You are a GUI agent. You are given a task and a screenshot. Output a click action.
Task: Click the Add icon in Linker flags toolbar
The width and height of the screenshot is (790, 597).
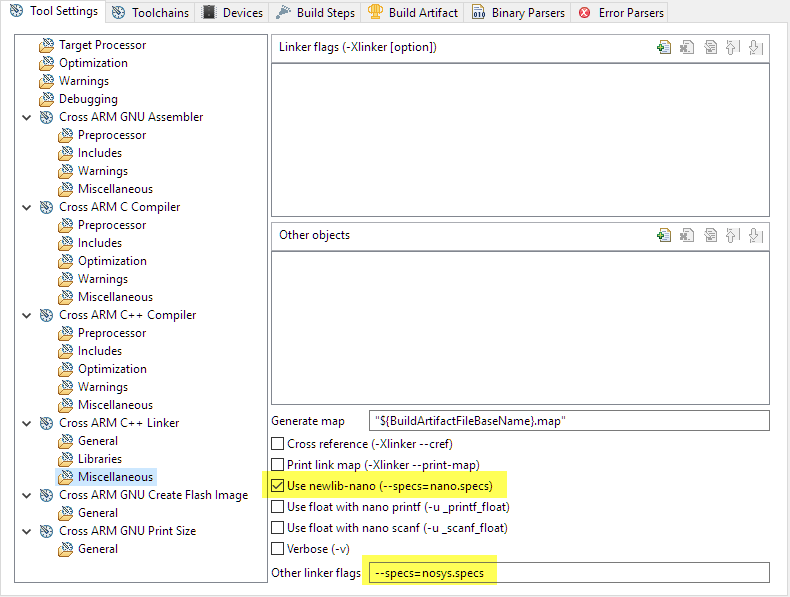click(x=664, y=47)
